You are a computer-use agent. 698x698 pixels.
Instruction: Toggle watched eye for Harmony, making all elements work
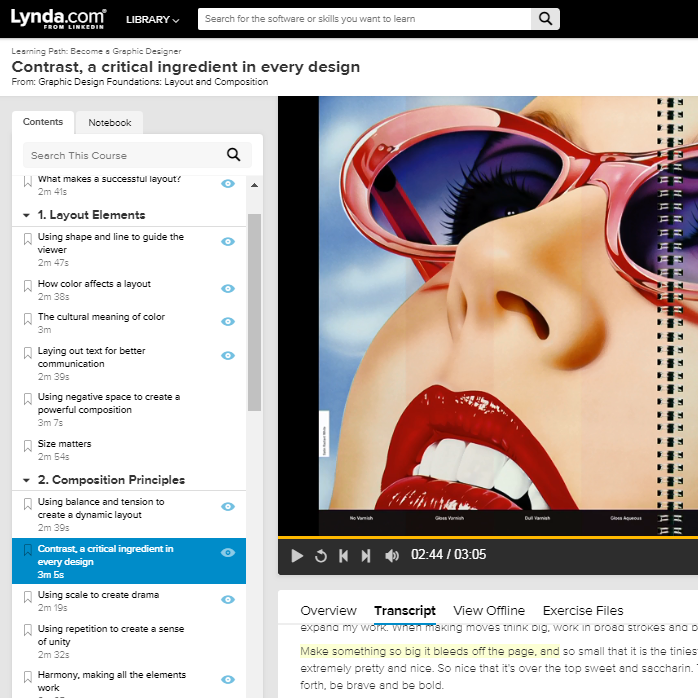tap(228, 679)
